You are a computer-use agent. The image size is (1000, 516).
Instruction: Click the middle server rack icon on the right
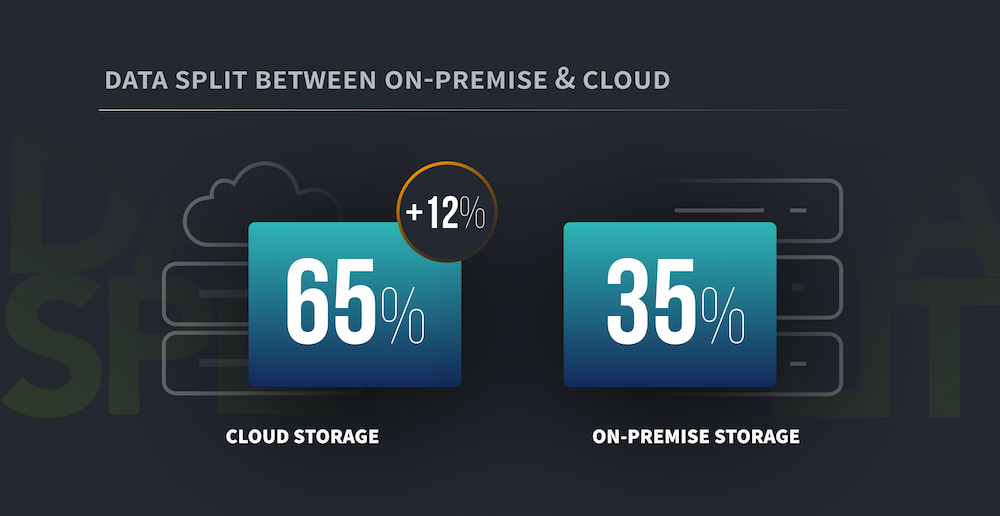point(810,287)
